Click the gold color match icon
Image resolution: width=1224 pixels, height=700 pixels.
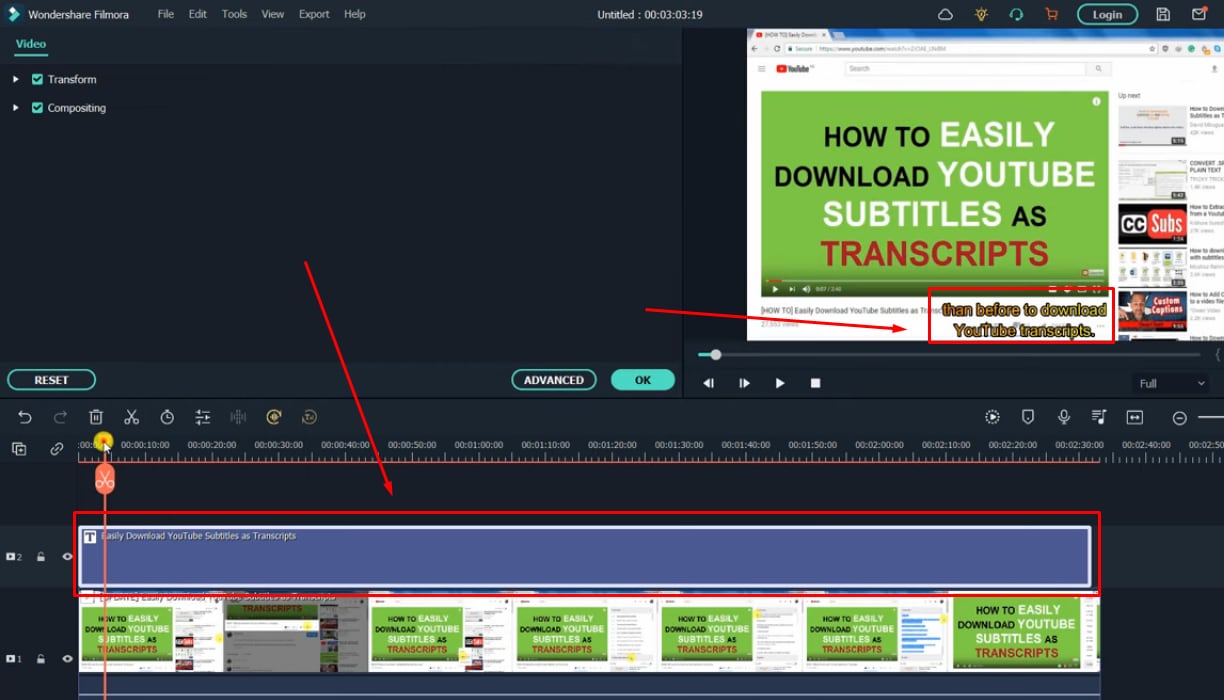(274, 417)
